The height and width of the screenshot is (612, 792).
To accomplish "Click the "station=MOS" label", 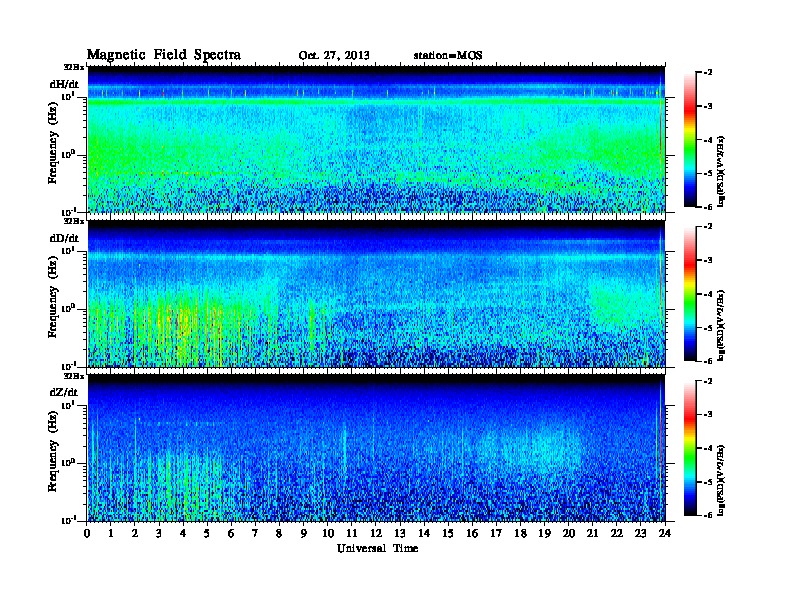I will [448, 56].
